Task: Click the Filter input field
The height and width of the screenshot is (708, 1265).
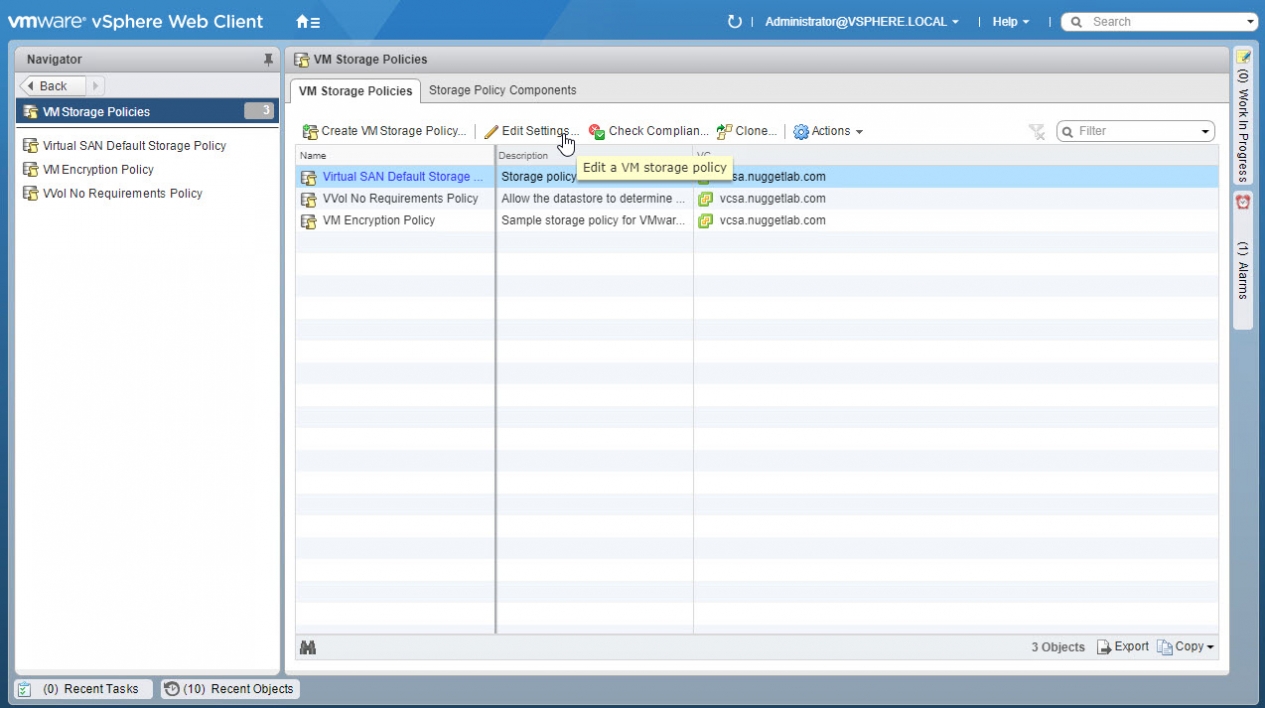Action: coord(1135,131)
